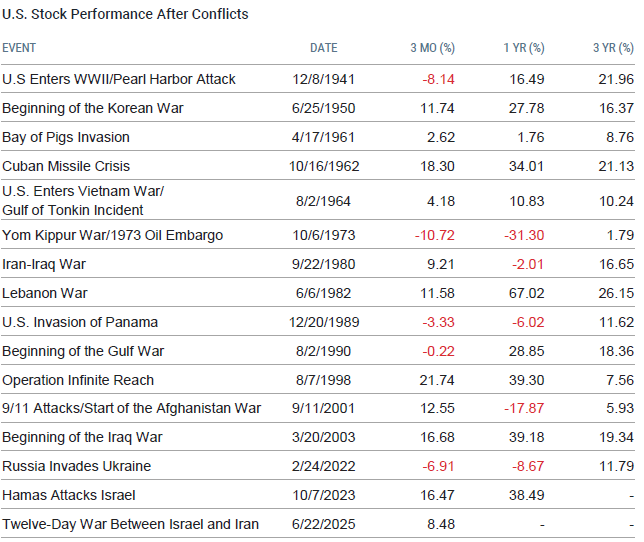Select the Hamas Attacks Israel row label
Viewport: 644px width, 542px height.
67,495
